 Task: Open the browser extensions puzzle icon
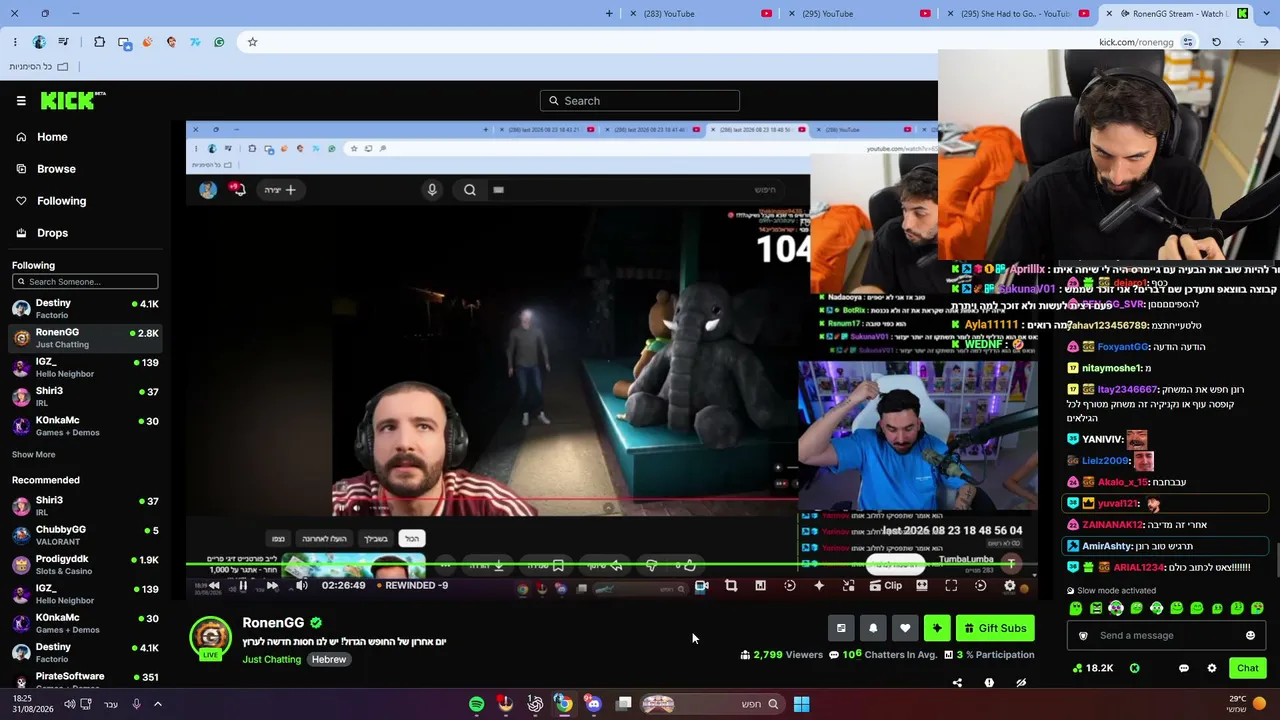click(99, 42)
